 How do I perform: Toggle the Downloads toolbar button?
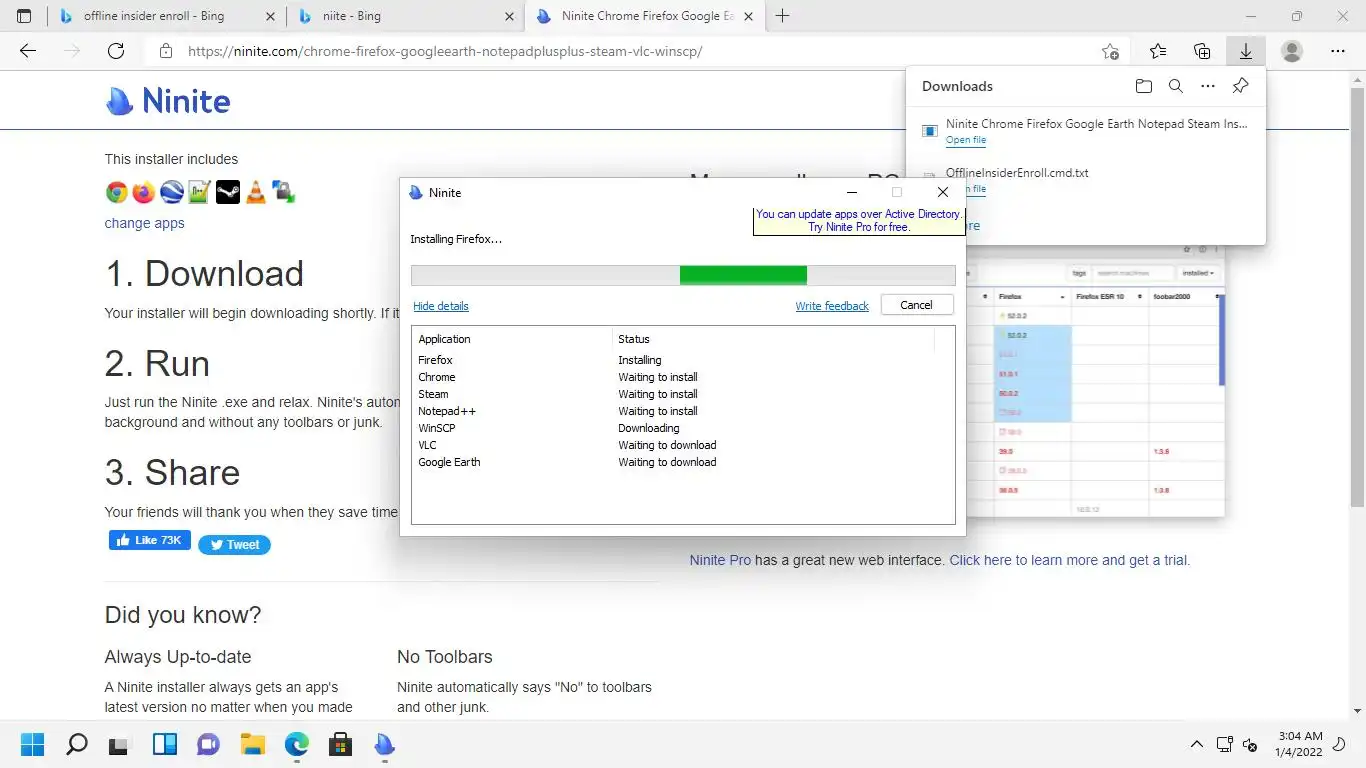point(1246,51)
